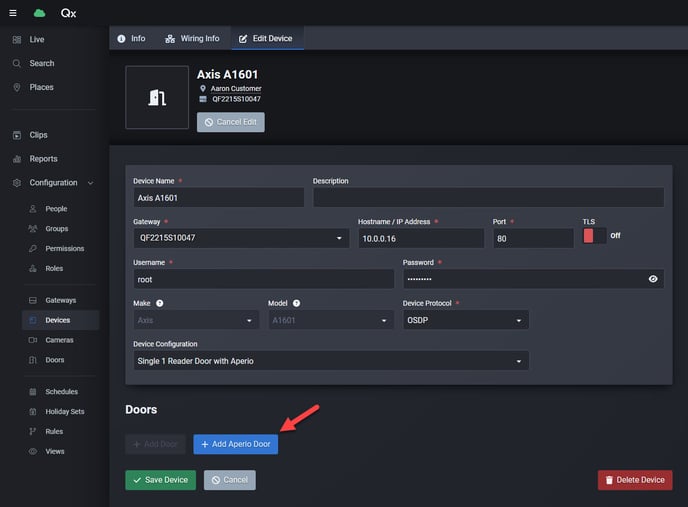Click the Make help question-mark icon
Viewport: 688px width, 507px height.
160,303
